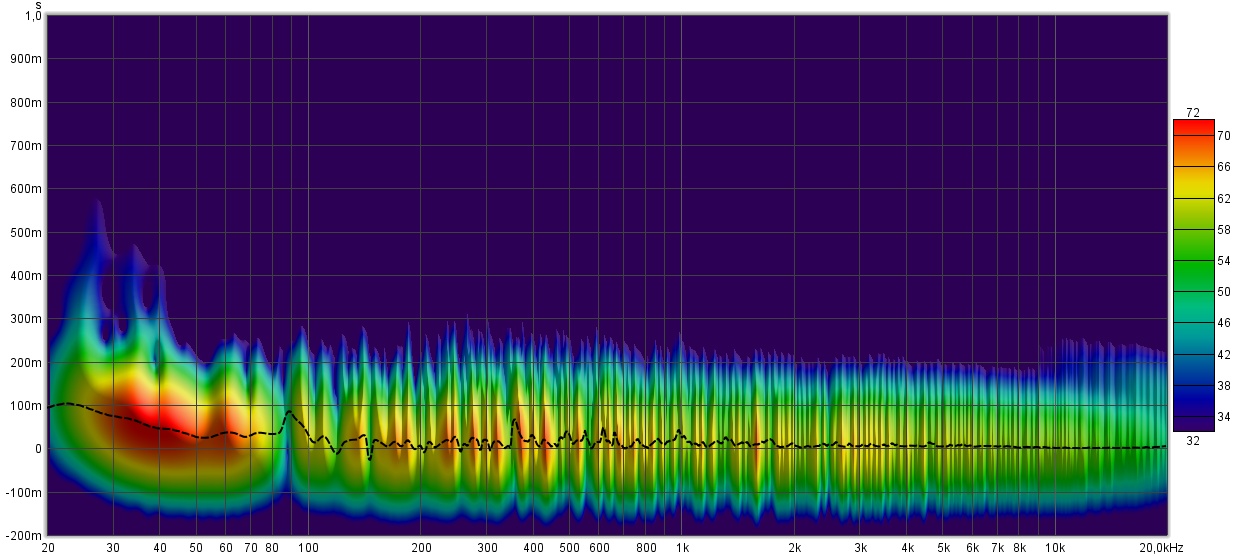Click the 800 frequency axis label
1249x556 pixels.
[646, 548]
